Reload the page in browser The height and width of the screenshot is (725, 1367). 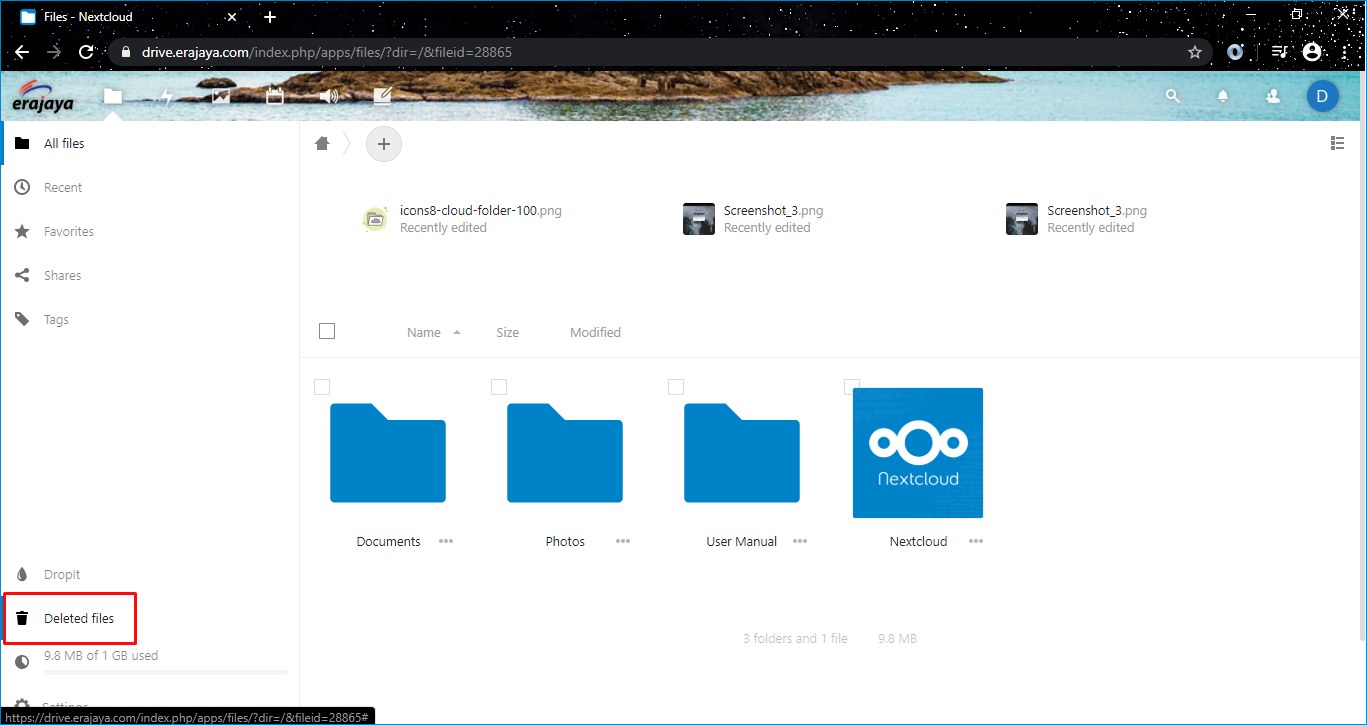pyautogui.click(x=86, y=52)
